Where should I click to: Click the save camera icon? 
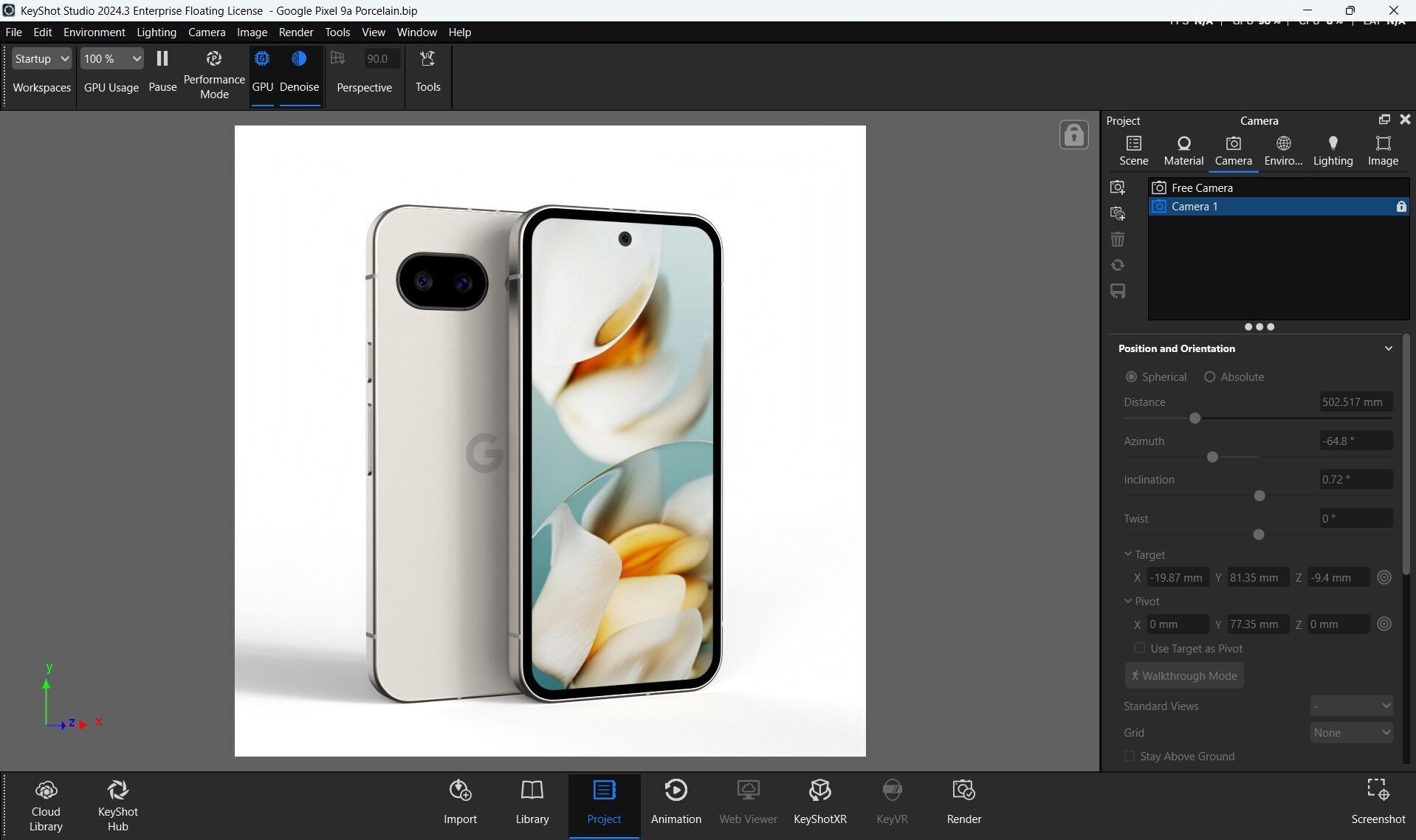[1118, 291]
